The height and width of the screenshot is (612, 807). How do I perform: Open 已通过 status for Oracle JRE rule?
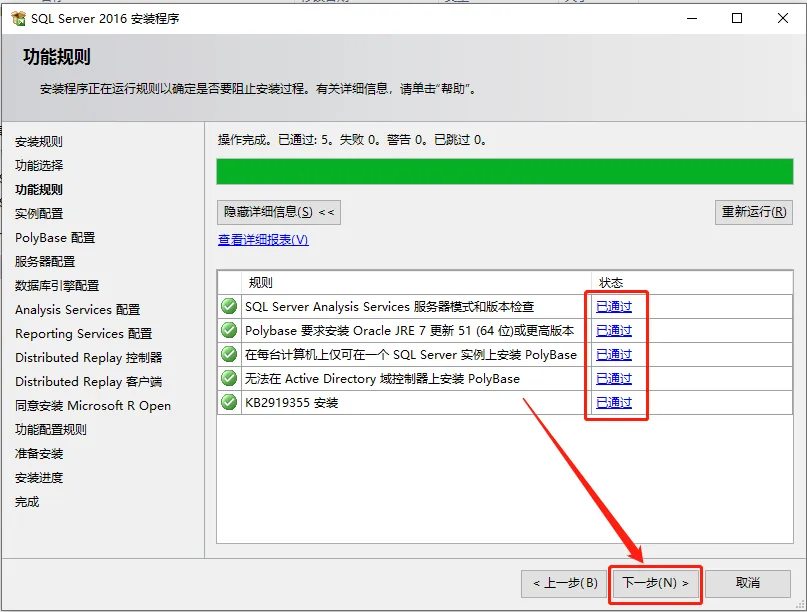pos(613,330)
